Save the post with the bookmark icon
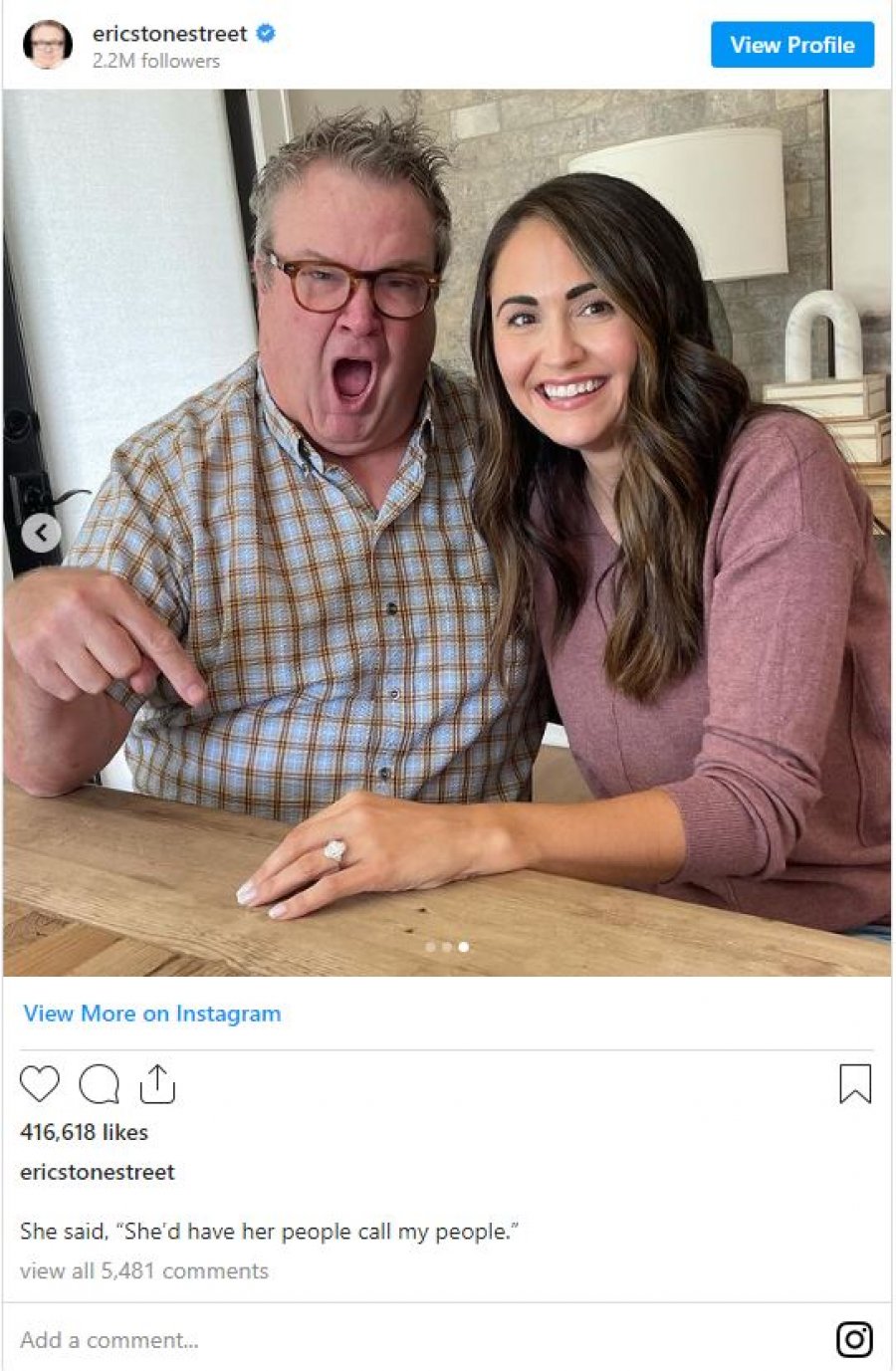Image resolution: width=896 pixels, height=1371 pixels. point(855,1084)
